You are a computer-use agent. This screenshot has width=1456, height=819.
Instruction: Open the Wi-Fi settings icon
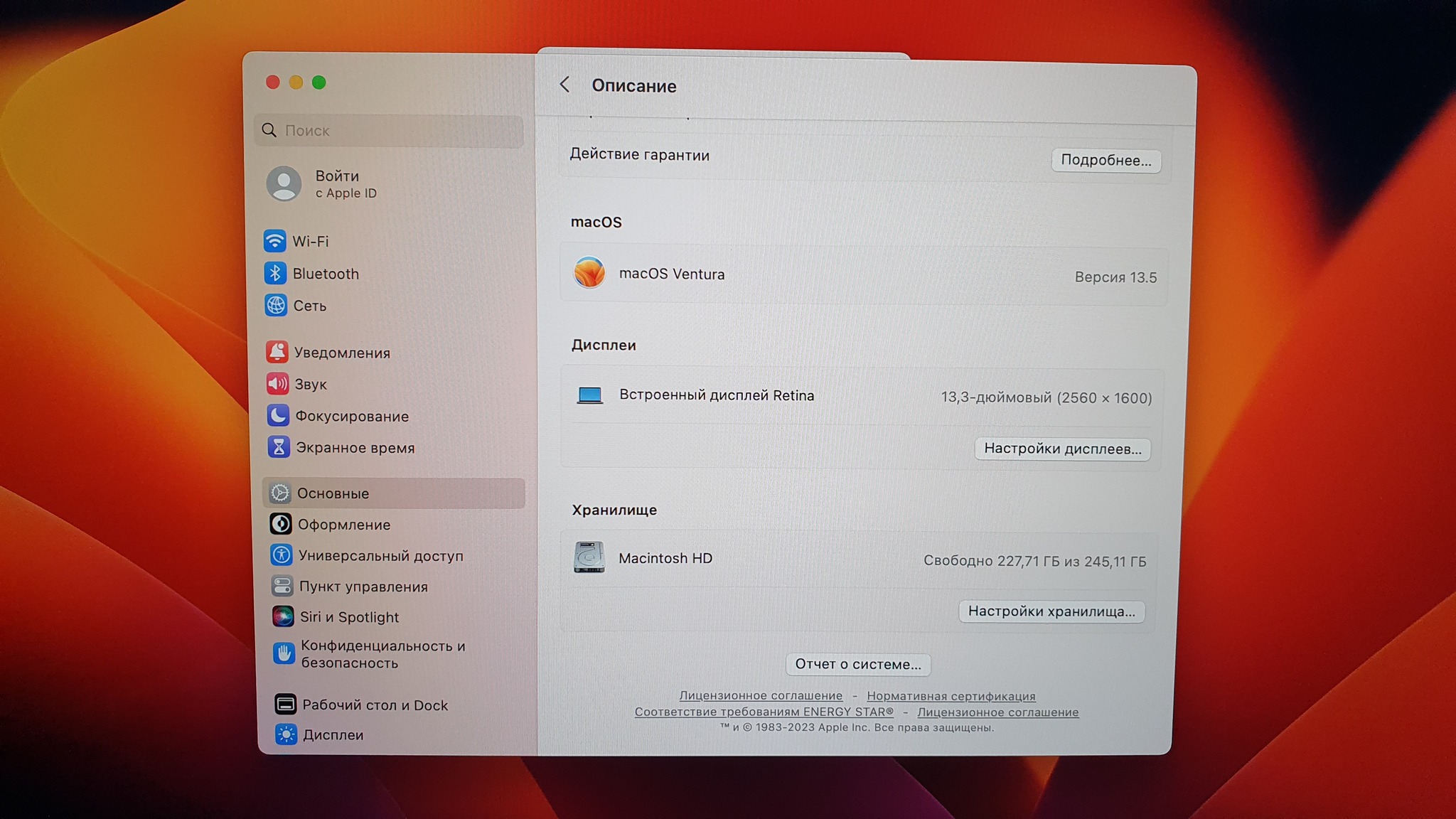(274, 241)
